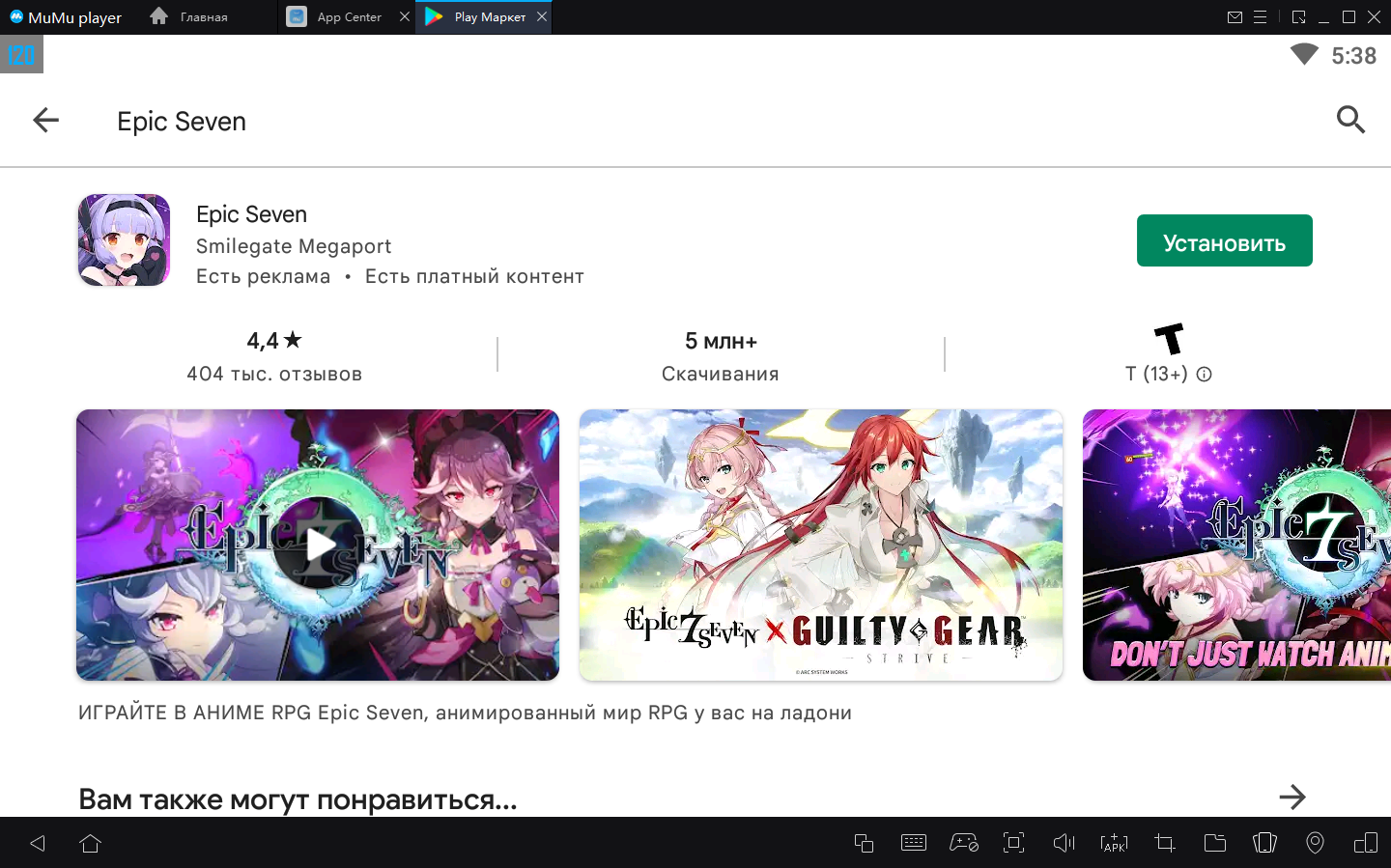This screenshot has width=1391, height=868.
Task: Open the Guilty Gear collaboration screenshot
Action: tap(820, 545)
